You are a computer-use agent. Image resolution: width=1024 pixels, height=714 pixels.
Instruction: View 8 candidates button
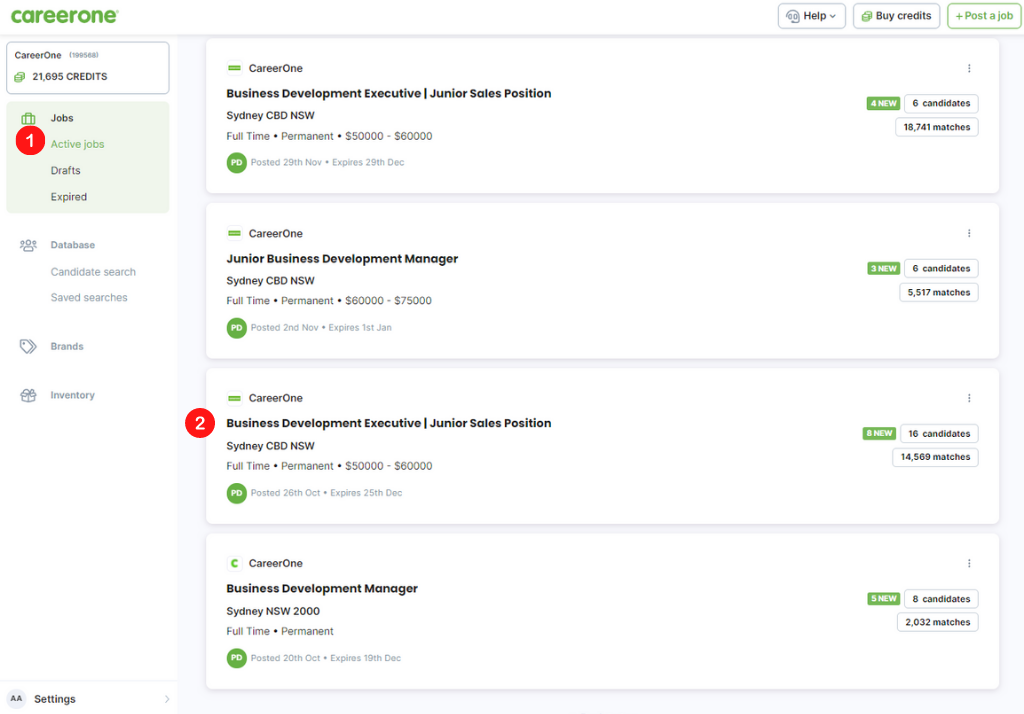(941, 599)
